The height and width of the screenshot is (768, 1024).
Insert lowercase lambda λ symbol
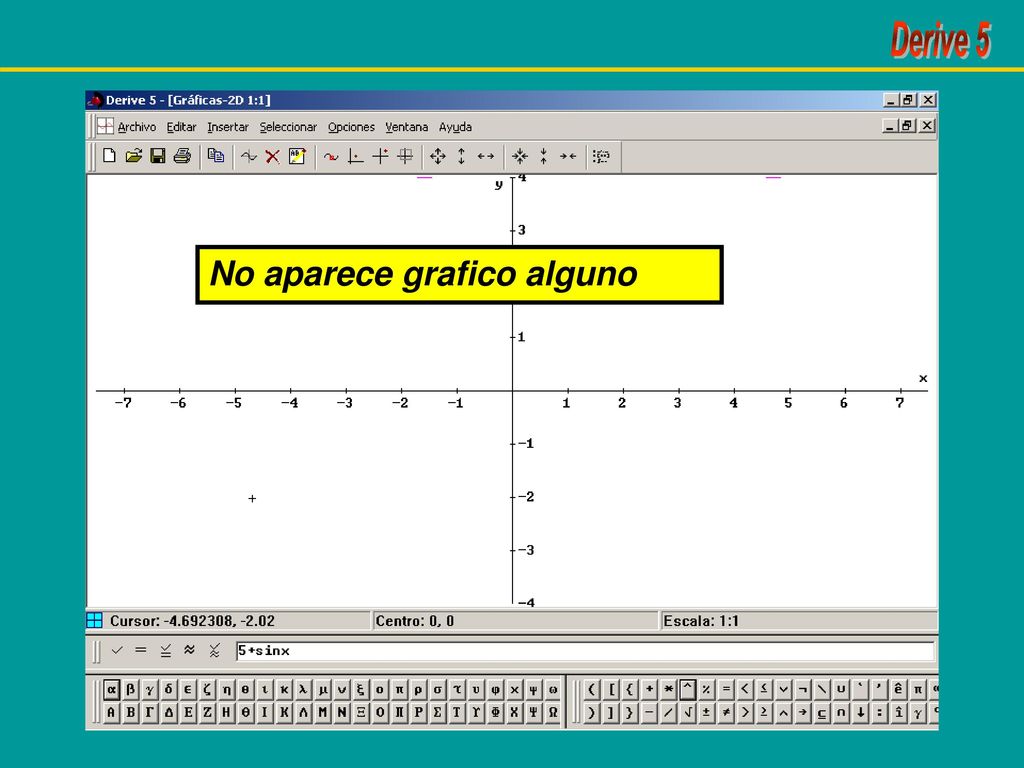pyautogui.click(x=303, y=689)
